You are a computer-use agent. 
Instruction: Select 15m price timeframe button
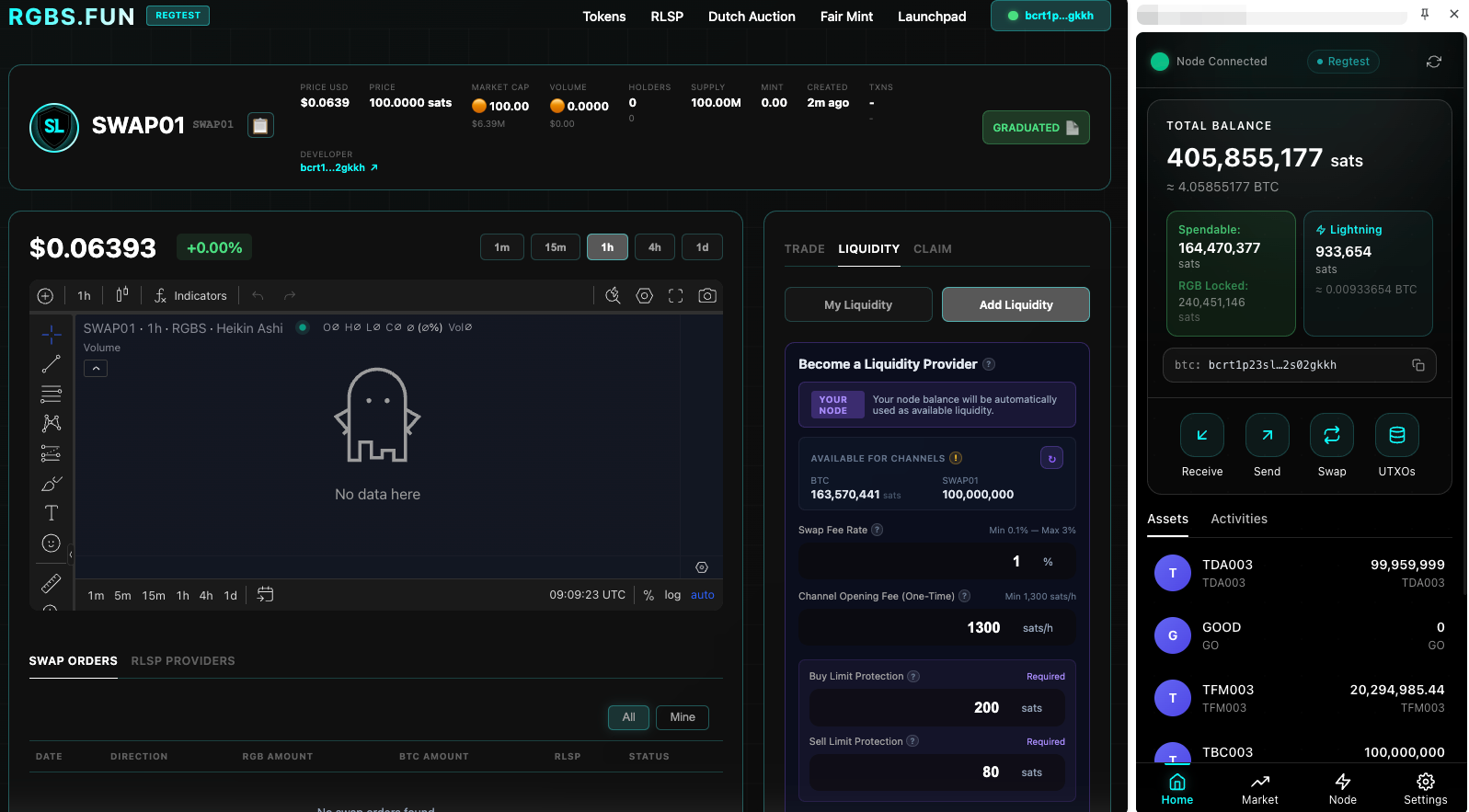click(x=556, y=247)
